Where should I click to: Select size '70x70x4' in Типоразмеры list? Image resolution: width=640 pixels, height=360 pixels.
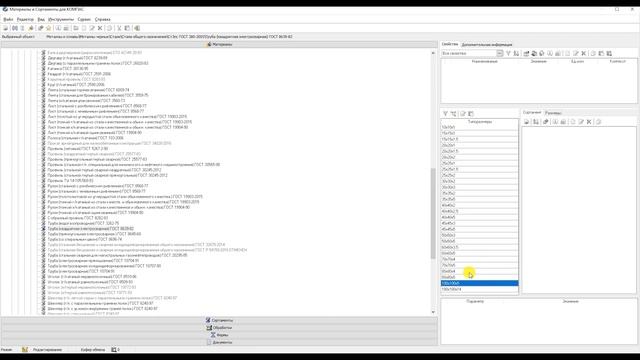pos(480,259)
